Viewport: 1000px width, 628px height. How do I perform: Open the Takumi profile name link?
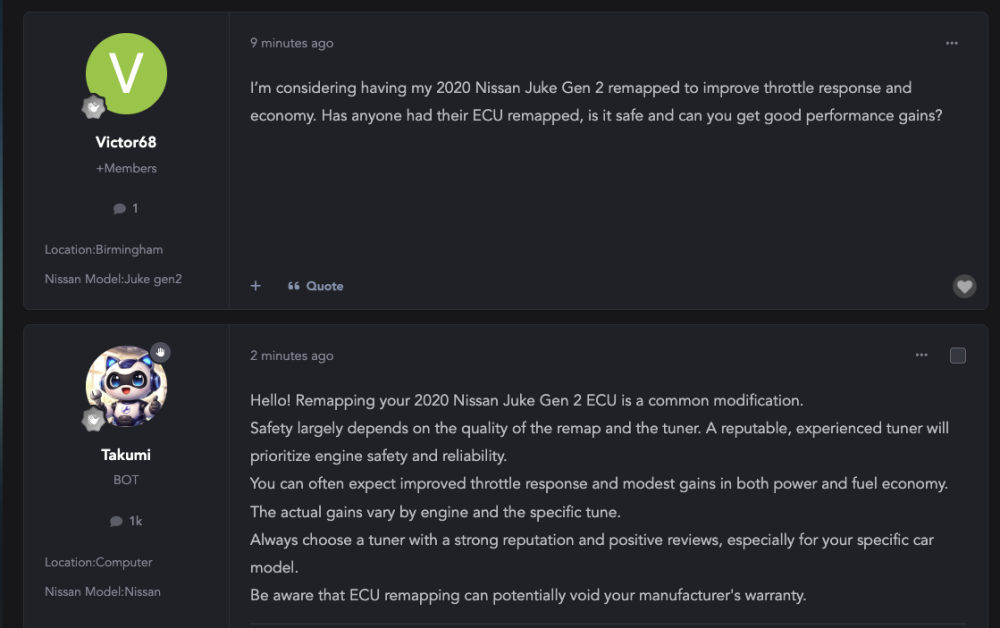point(126,455)
